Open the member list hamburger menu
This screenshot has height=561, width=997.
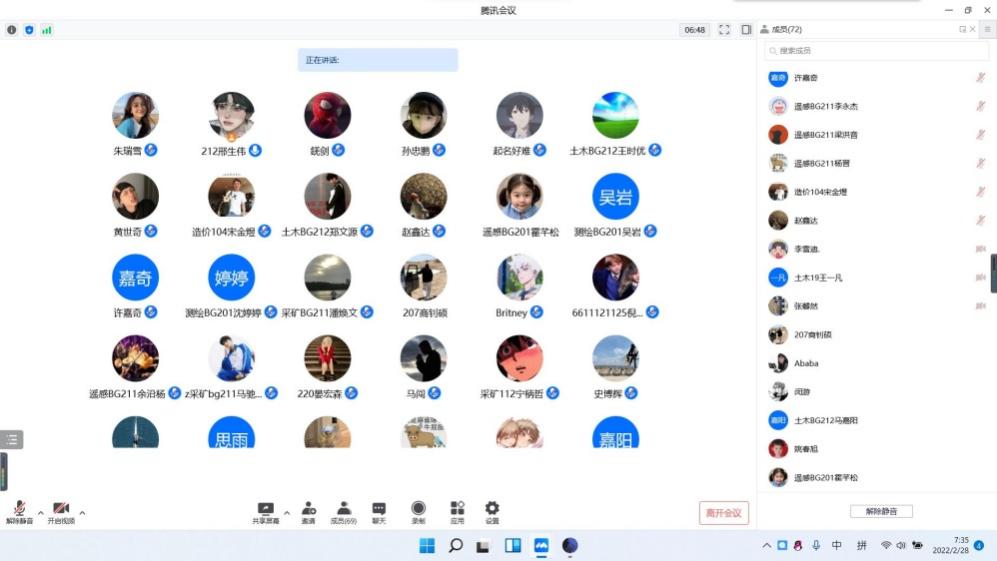click(x=987, y=30)
